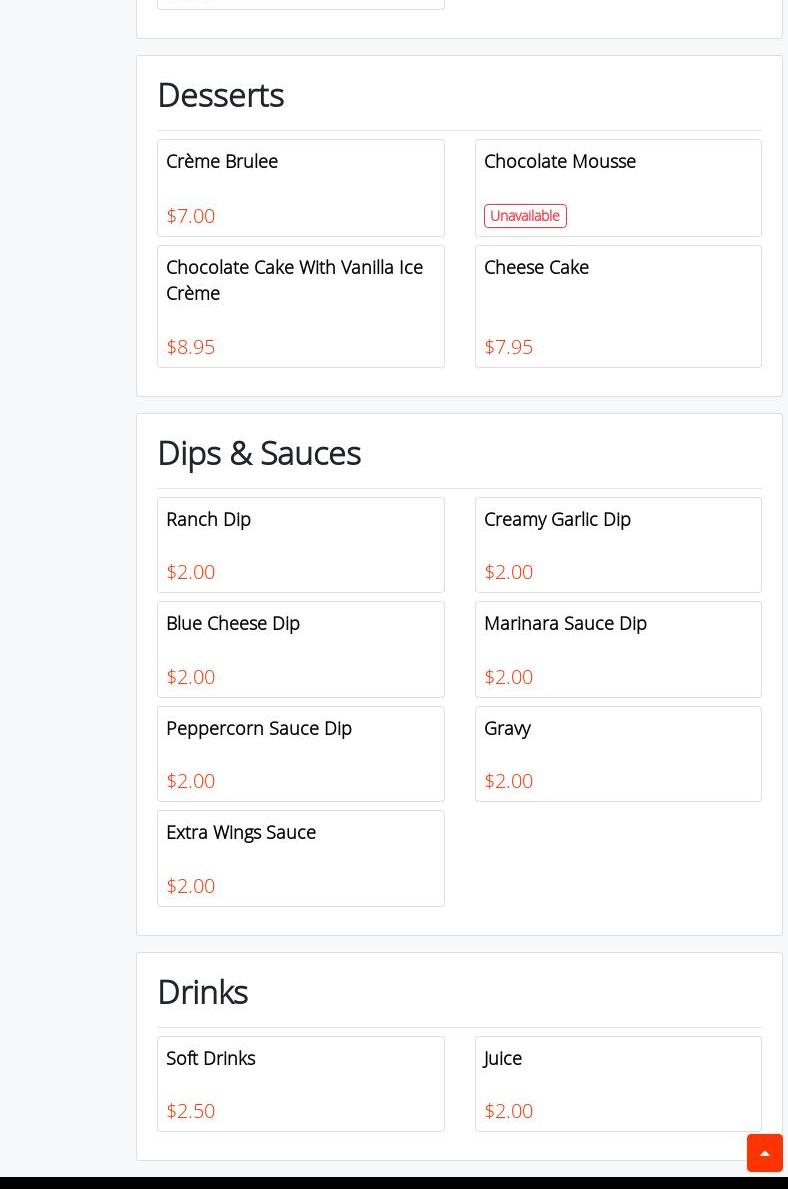Select the Creamy Garlic Dip card

pos(617,545)
